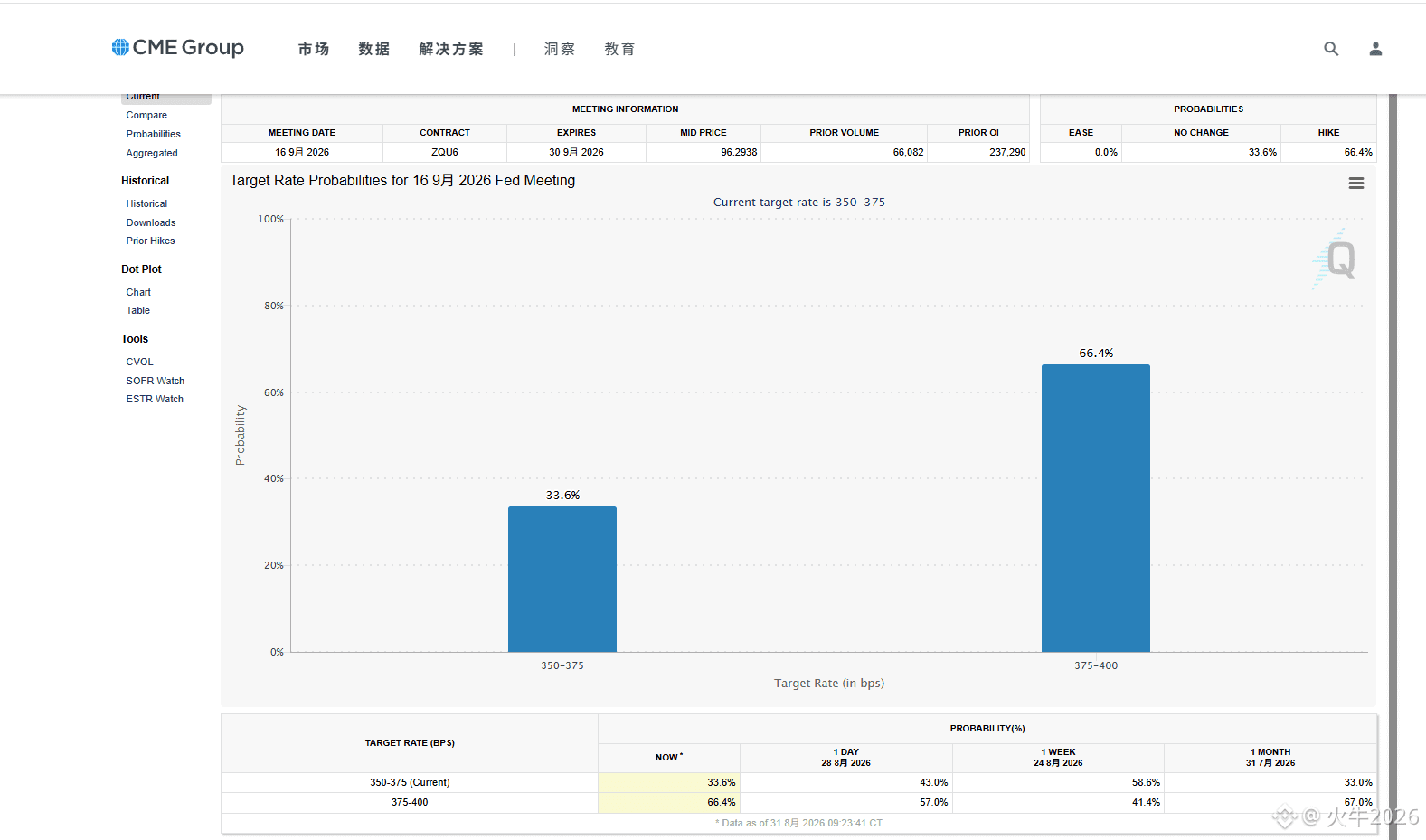Image resolution: width=1426 pixels, height=840 pixels.
Task: Select Compare in the sidebar
Action: coord(146,115)
